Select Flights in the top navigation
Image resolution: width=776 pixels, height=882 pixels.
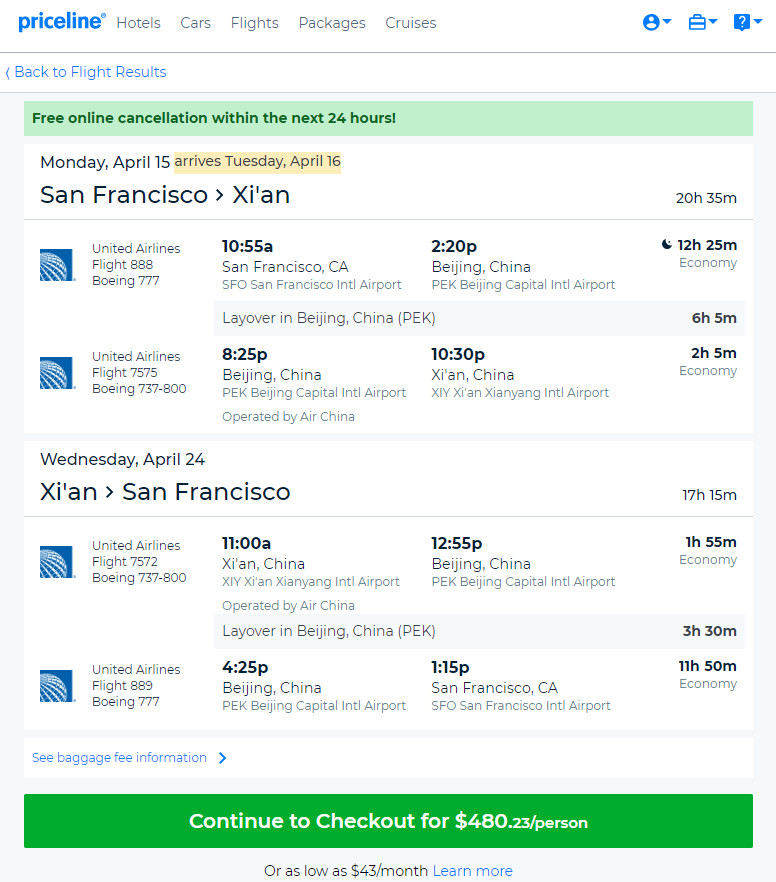point(254,23)
